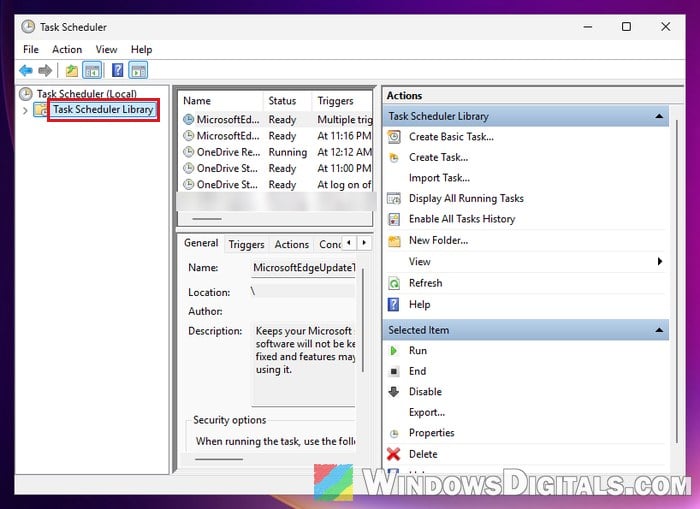Viewport: 700px width, 509px height.
Task: Click the green Refresh icon
Action: [x=394, y=283]
